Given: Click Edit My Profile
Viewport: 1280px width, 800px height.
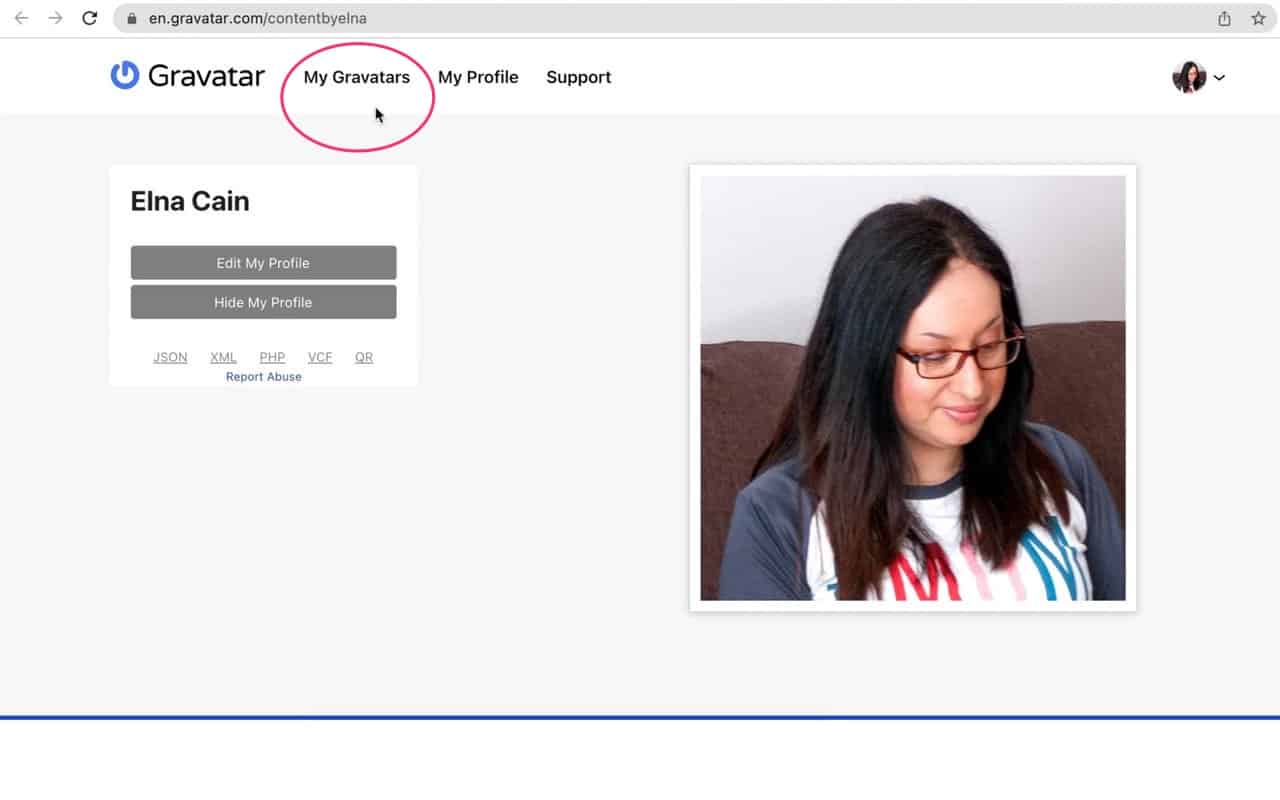Looking at the screenshot, I should [263, 262].
